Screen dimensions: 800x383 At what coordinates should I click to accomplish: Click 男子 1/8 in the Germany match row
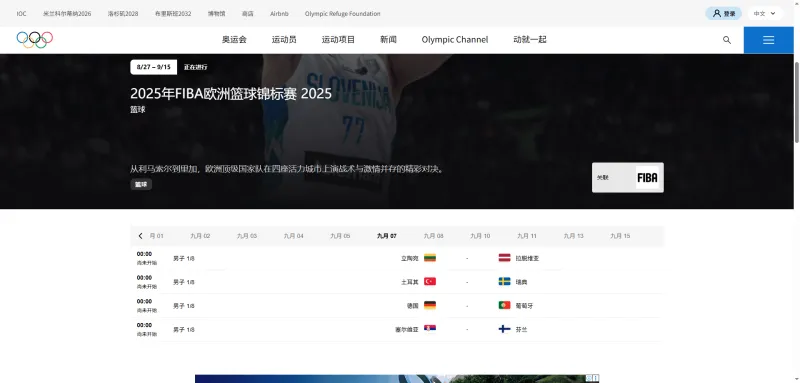coord(184,306)
